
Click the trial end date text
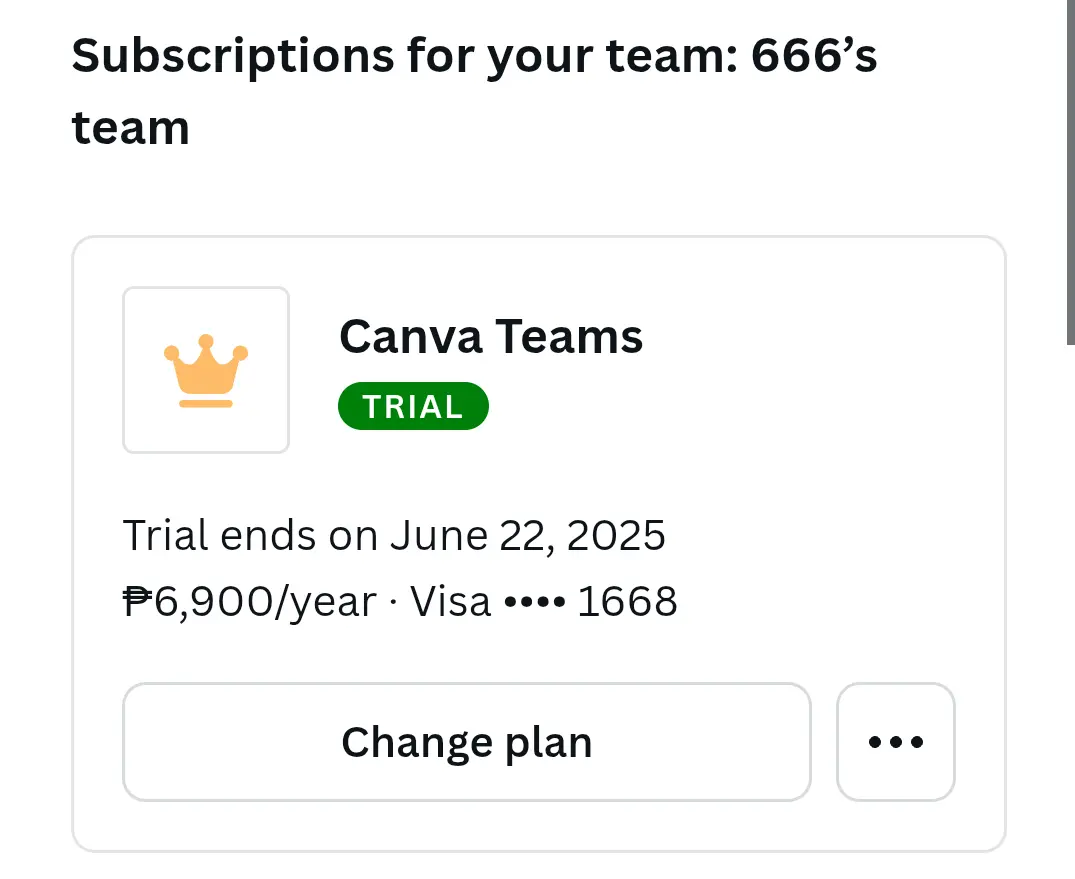(394, 535)
